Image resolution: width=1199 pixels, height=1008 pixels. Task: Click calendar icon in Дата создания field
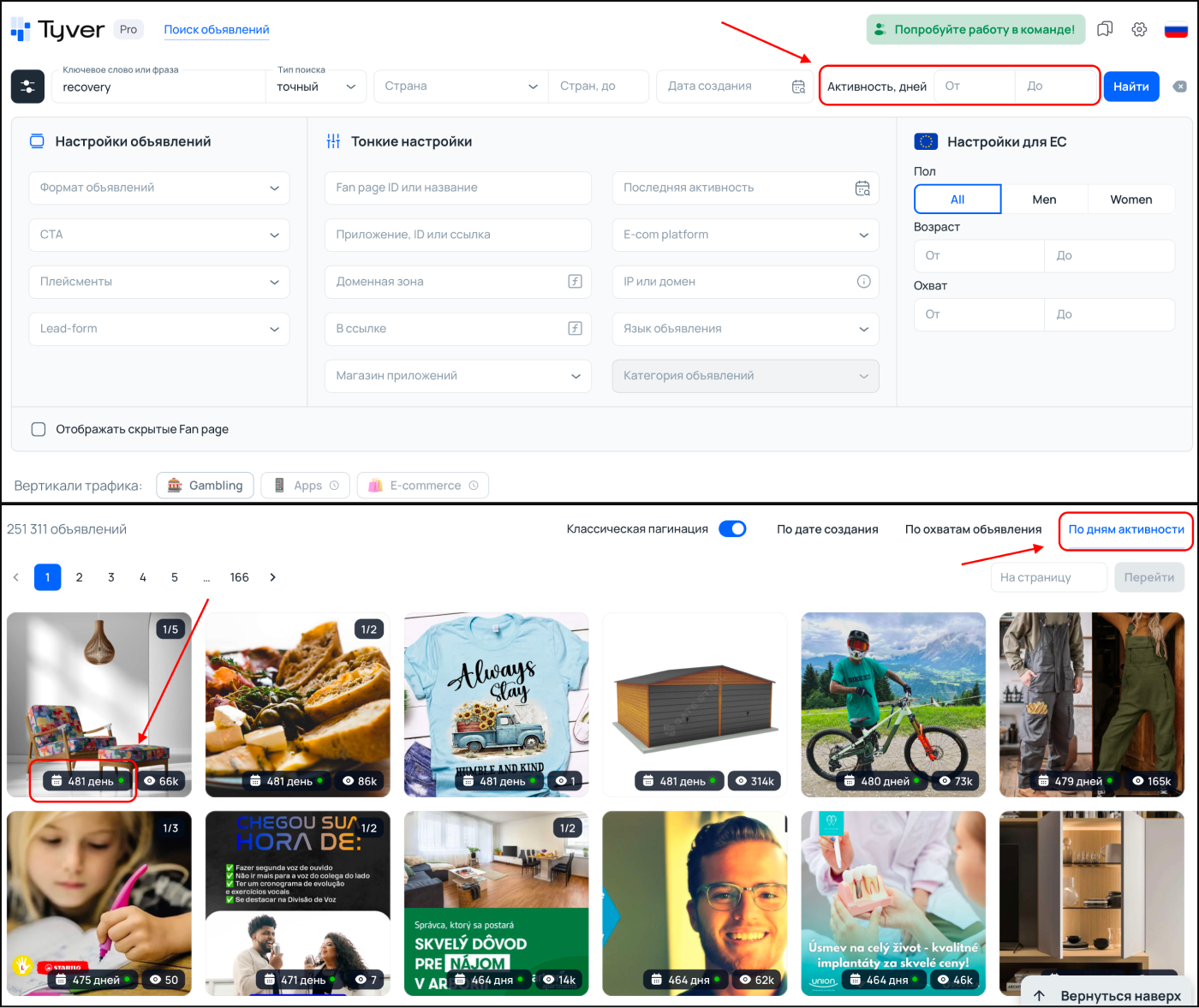[x=798, y=86]
